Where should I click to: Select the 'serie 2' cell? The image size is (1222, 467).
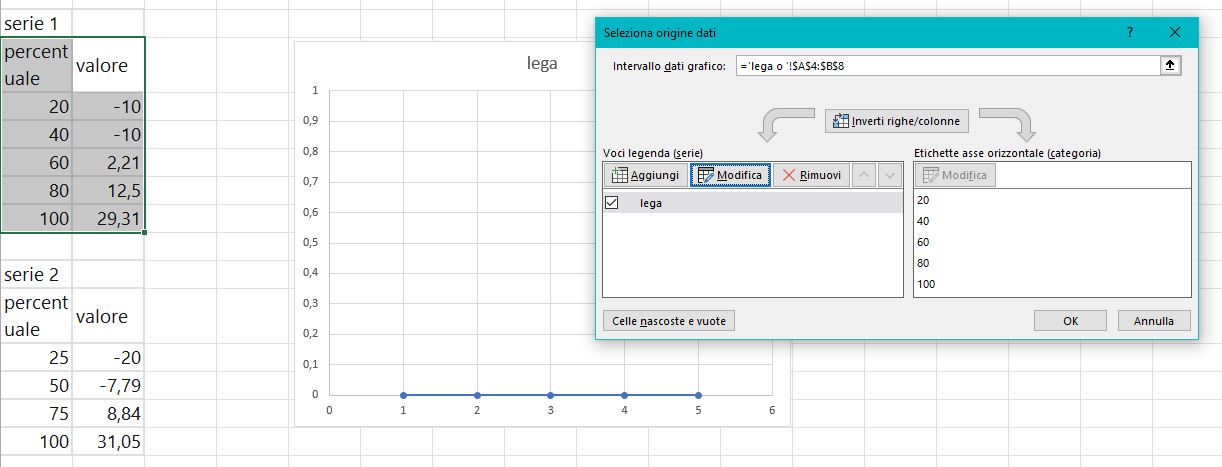tap(36, 274)
